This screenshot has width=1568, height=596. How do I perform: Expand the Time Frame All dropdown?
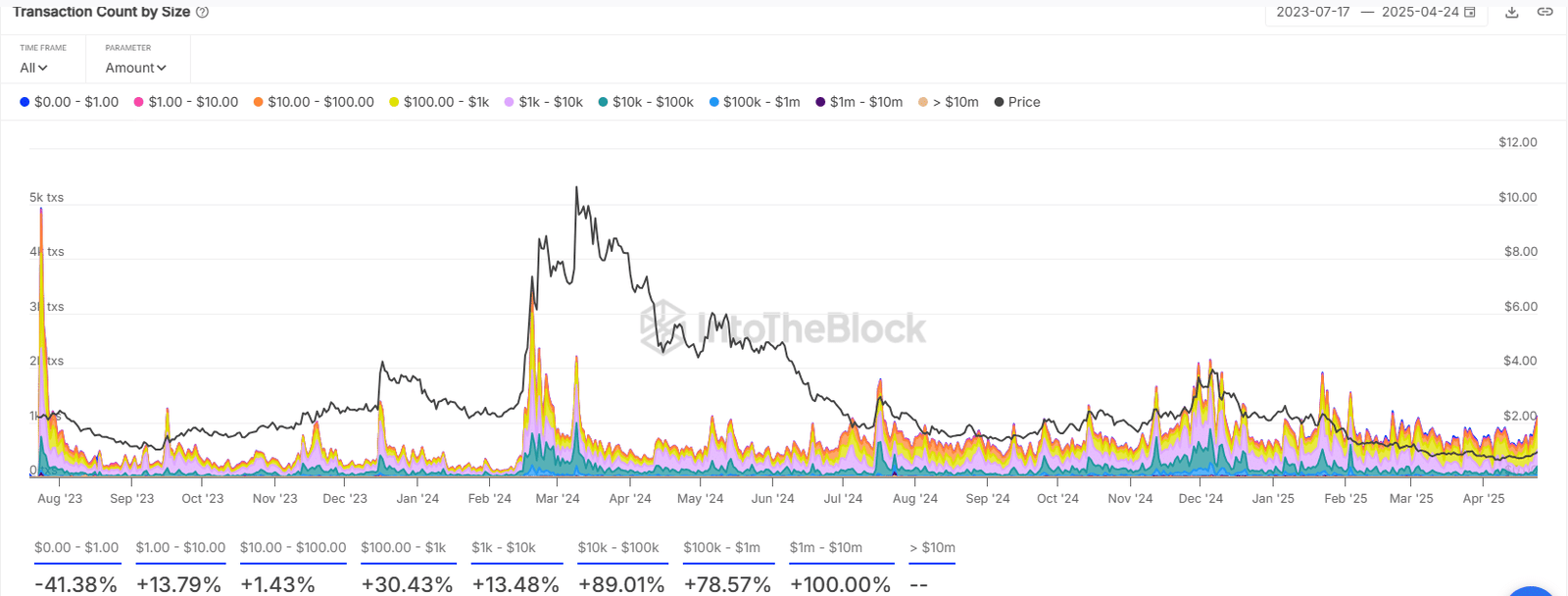click(33, 68)
